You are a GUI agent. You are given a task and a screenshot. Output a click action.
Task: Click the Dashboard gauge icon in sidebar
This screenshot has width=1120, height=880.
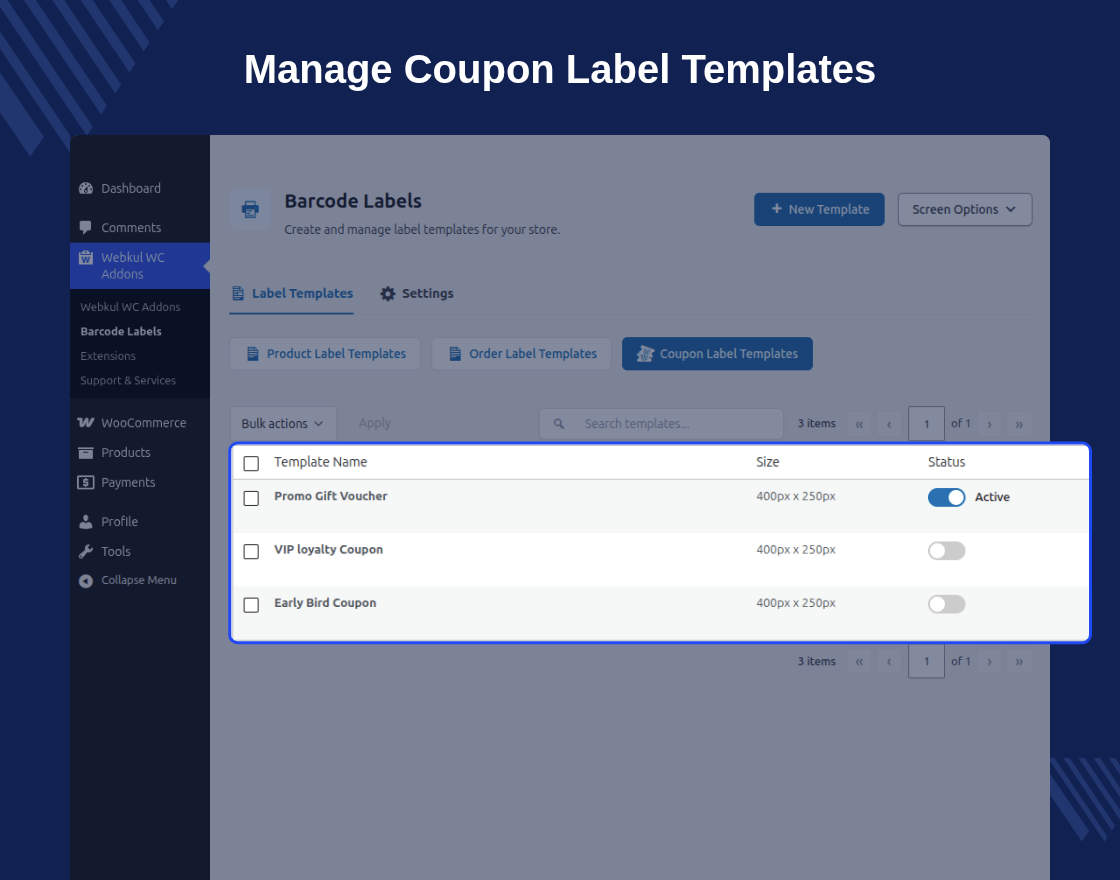point(86,189)
